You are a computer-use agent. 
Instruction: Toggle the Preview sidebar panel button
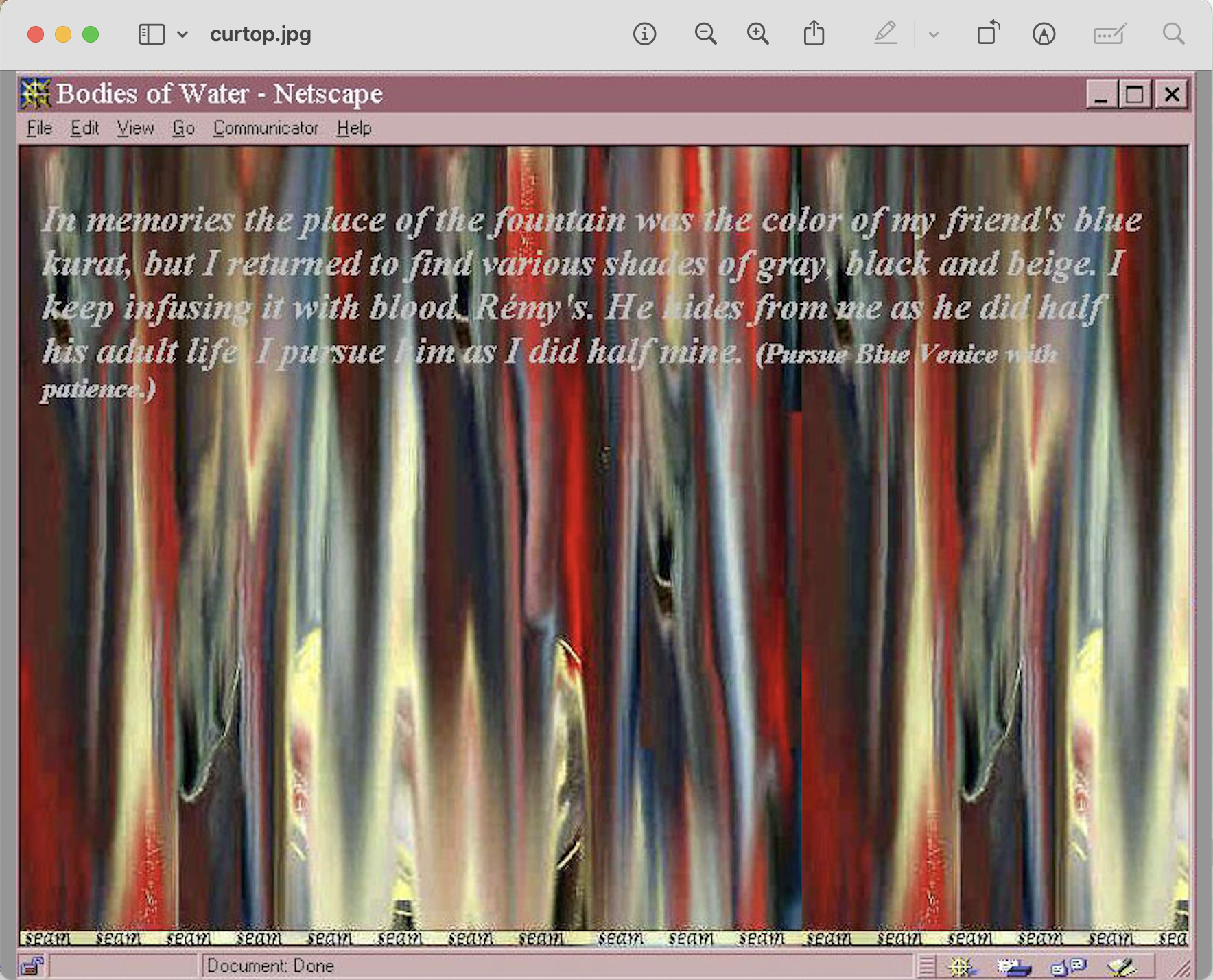pos(152,34)
